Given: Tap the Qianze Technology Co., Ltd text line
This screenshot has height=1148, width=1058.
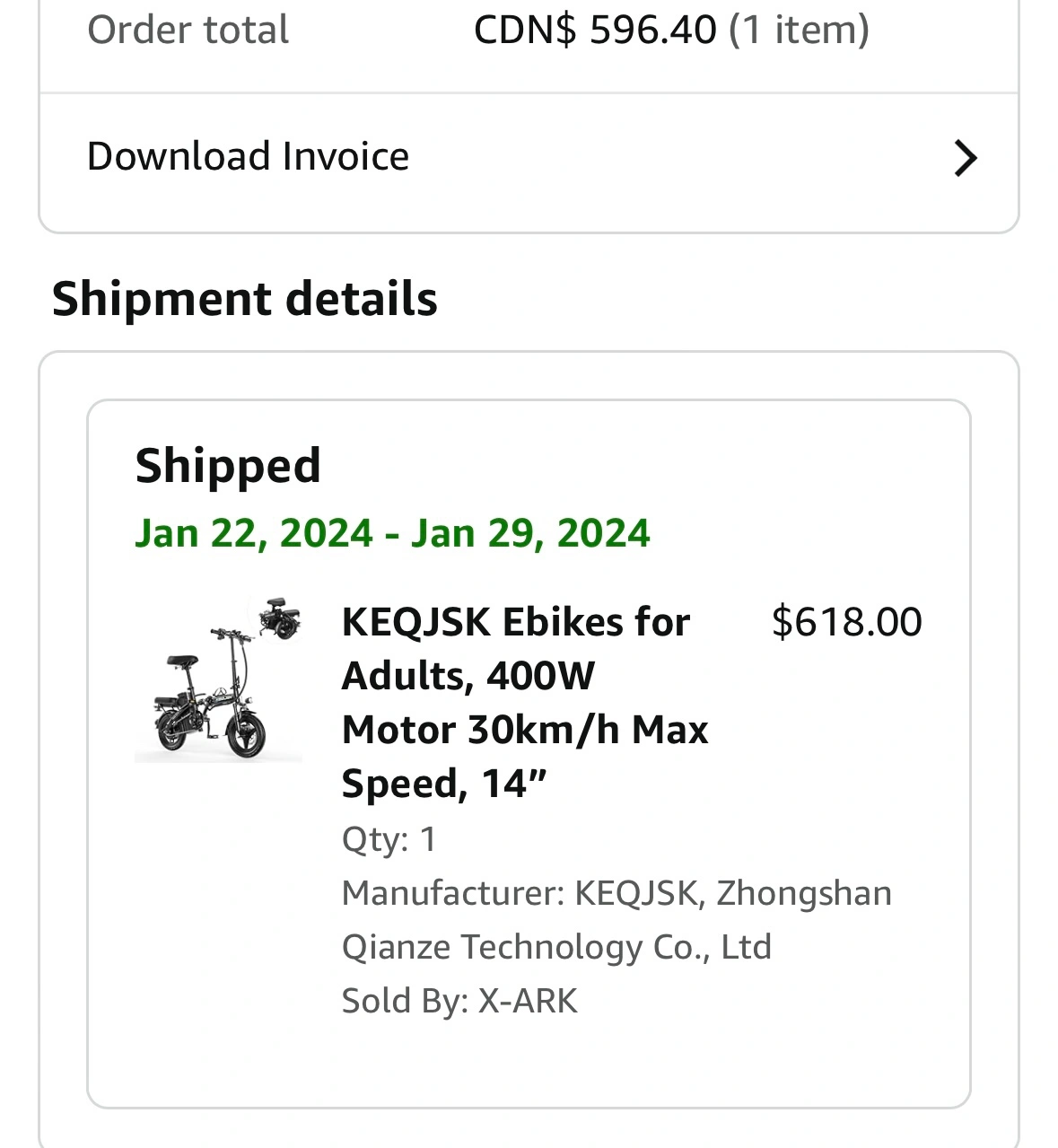Looking at the screenshot, I should [x=556, y=947].
